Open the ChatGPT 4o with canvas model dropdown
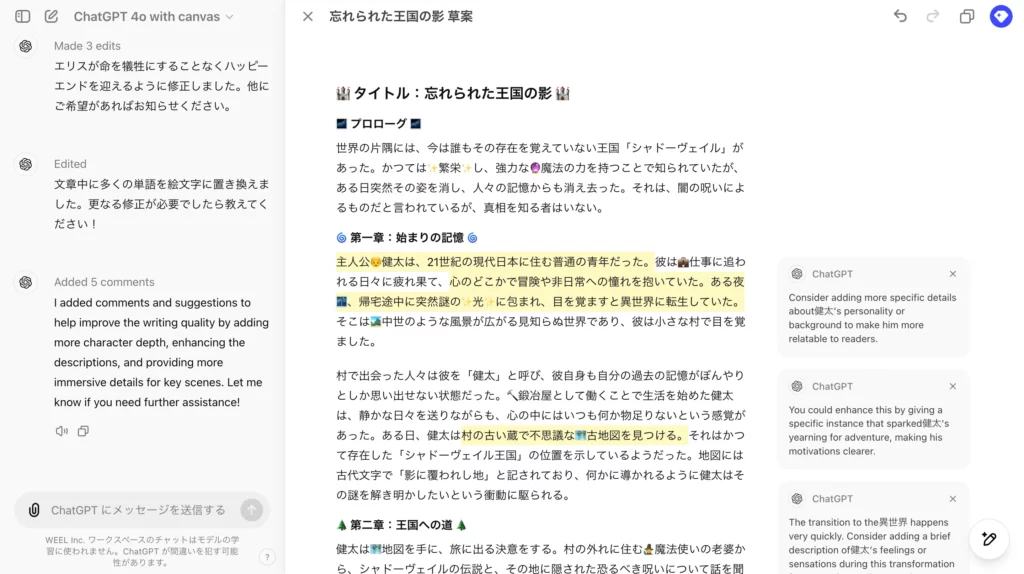1024x574 pixels. click(x=153, y=17)
